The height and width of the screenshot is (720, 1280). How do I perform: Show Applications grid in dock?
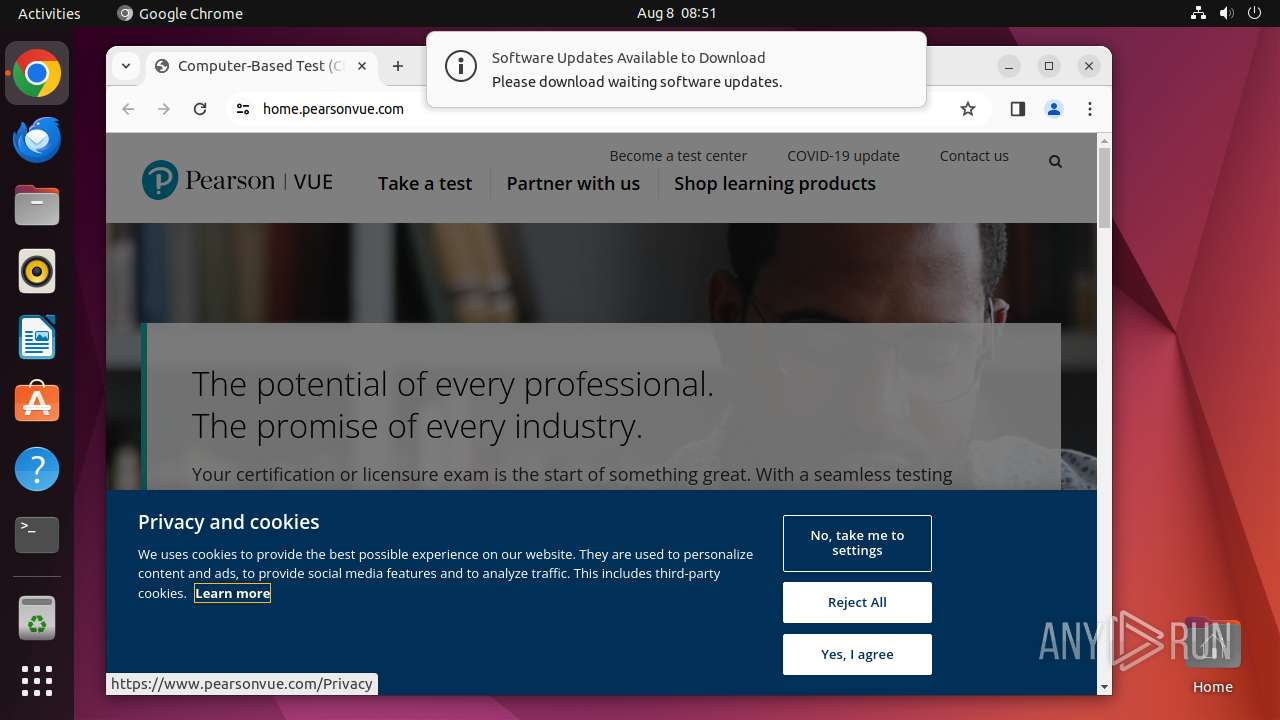click(37, 681)
